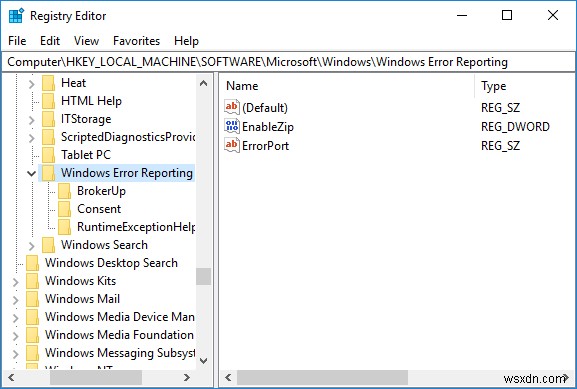Viewport: 577px width, 389px height.
Task: Expand the Windows Media Foundation key
Action: point(16,336)
